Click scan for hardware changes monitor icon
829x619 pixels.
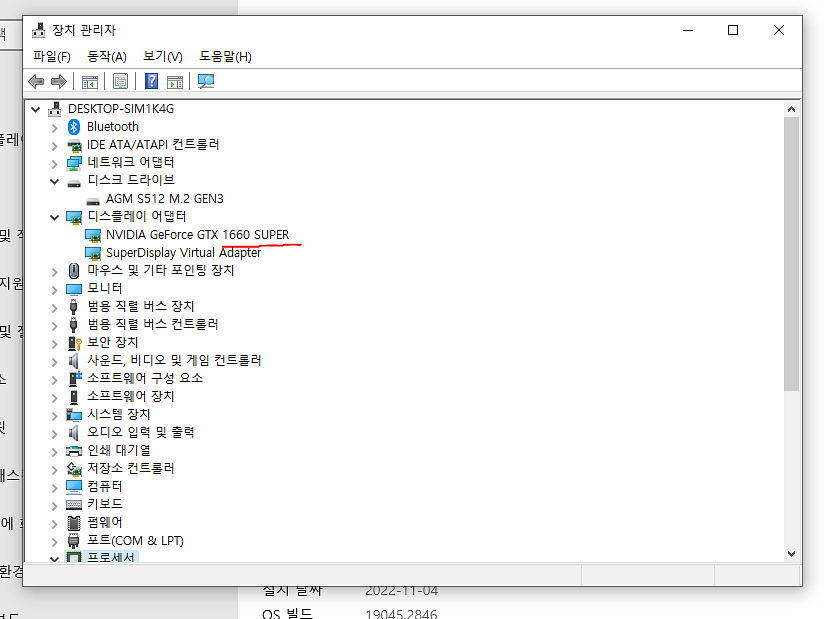pyautogui.click(x=206, y=81)
